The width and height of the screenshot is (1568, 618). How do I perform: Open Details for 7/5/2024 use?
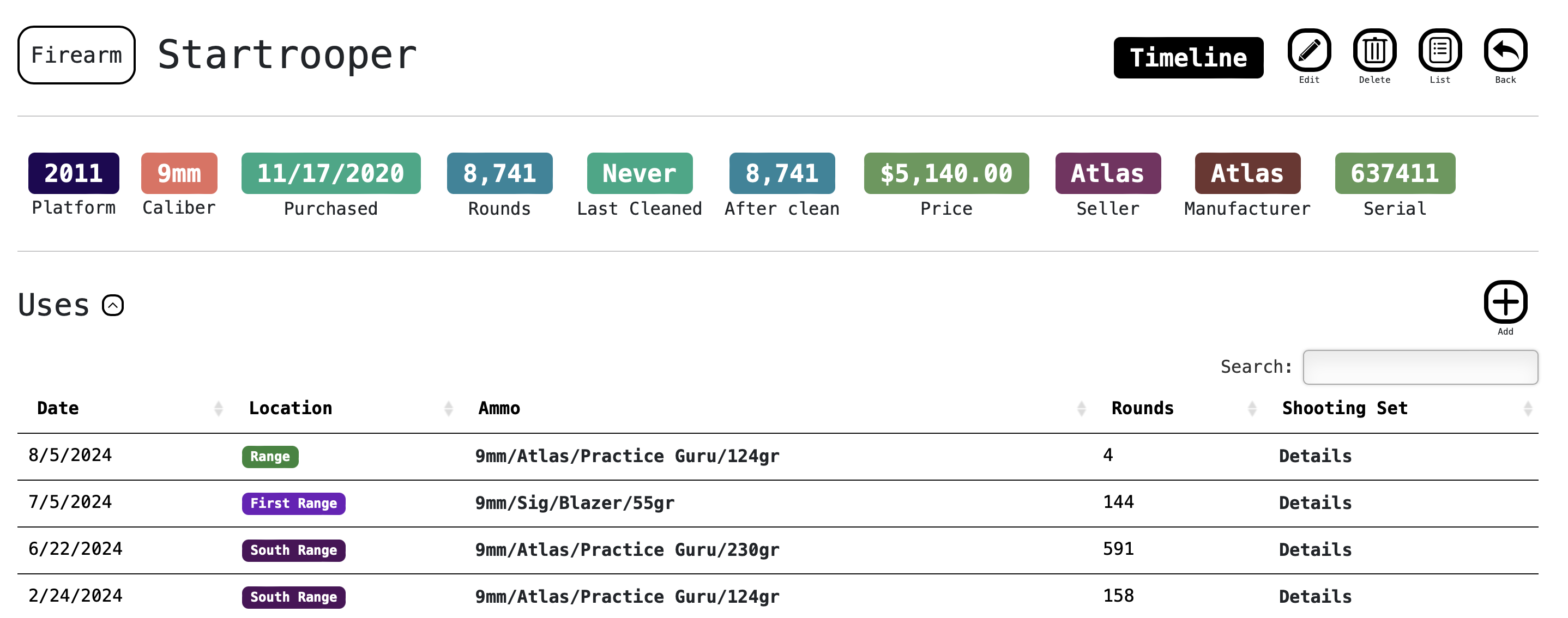(1315, 503)
